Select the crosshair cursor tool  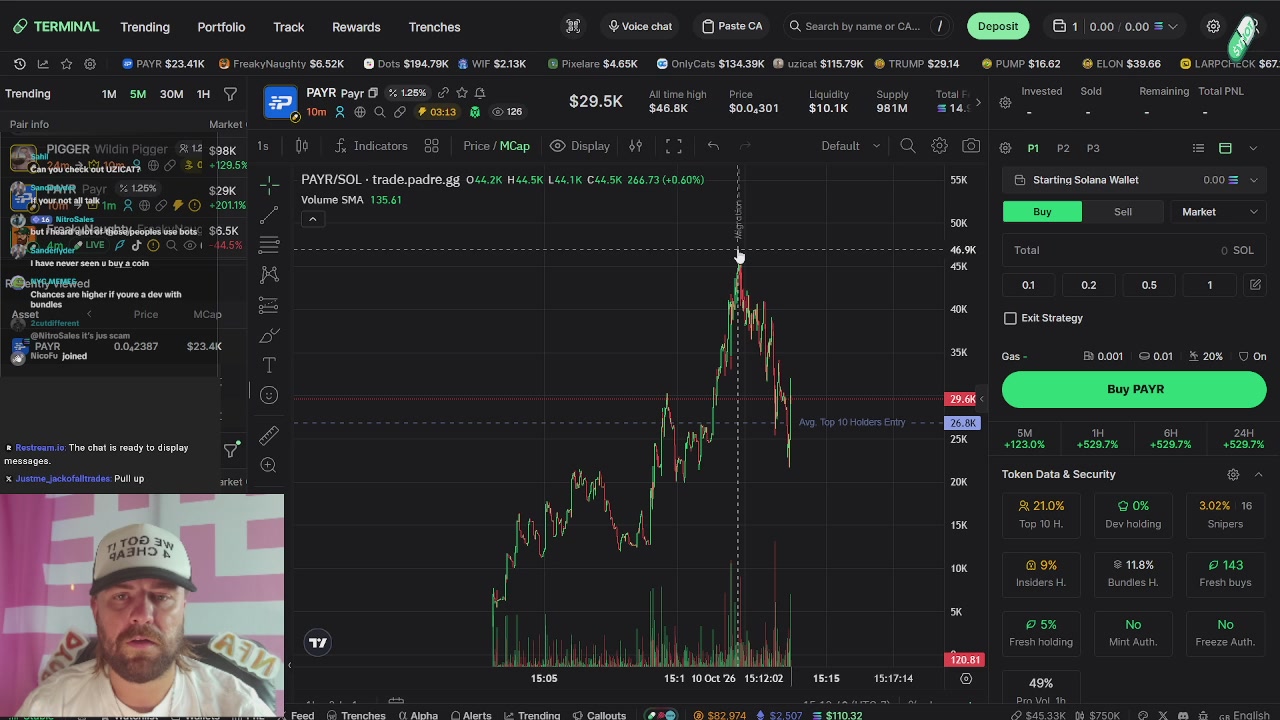[269, 186]
